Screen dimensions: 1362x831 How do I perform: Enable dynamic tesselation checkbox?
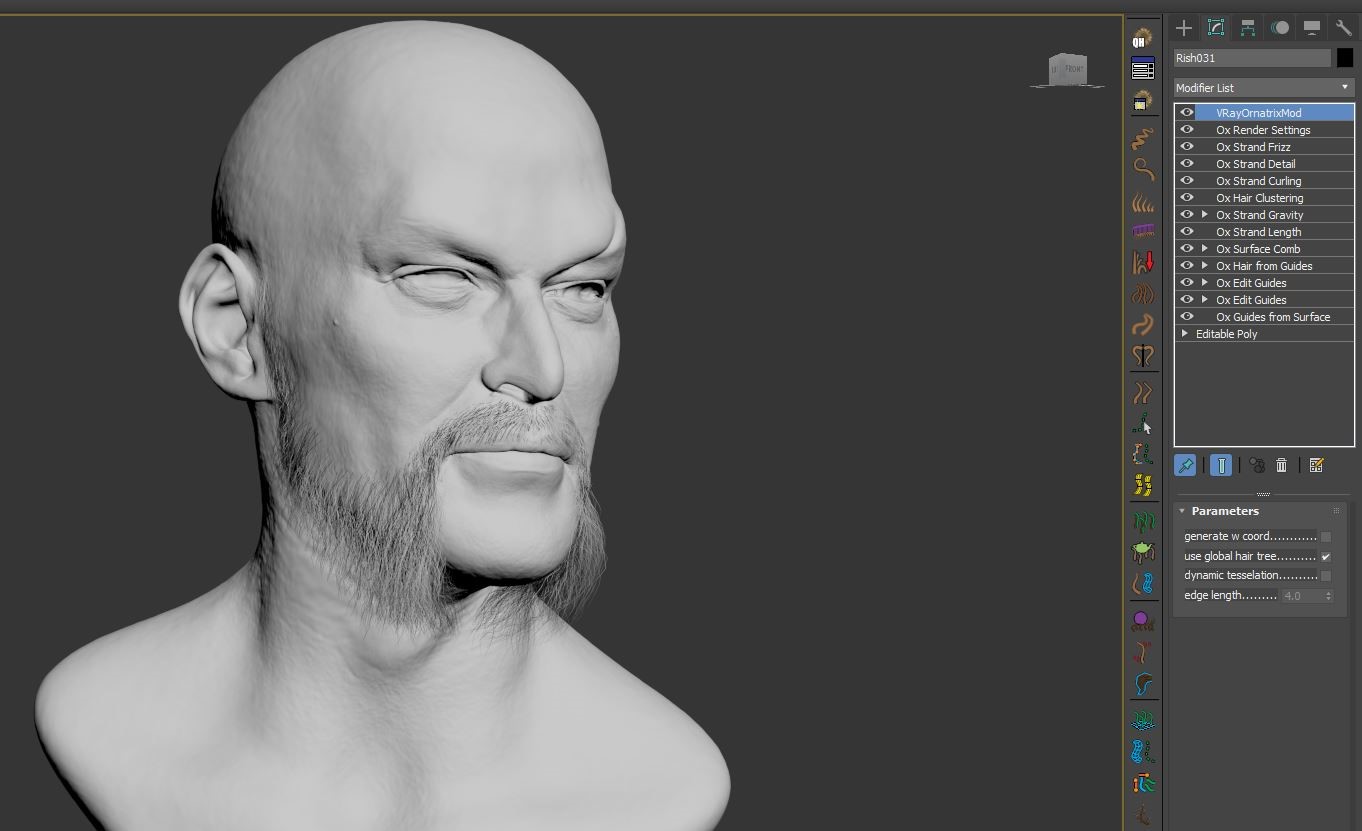pyautogui.click(x=1326, y=576)
